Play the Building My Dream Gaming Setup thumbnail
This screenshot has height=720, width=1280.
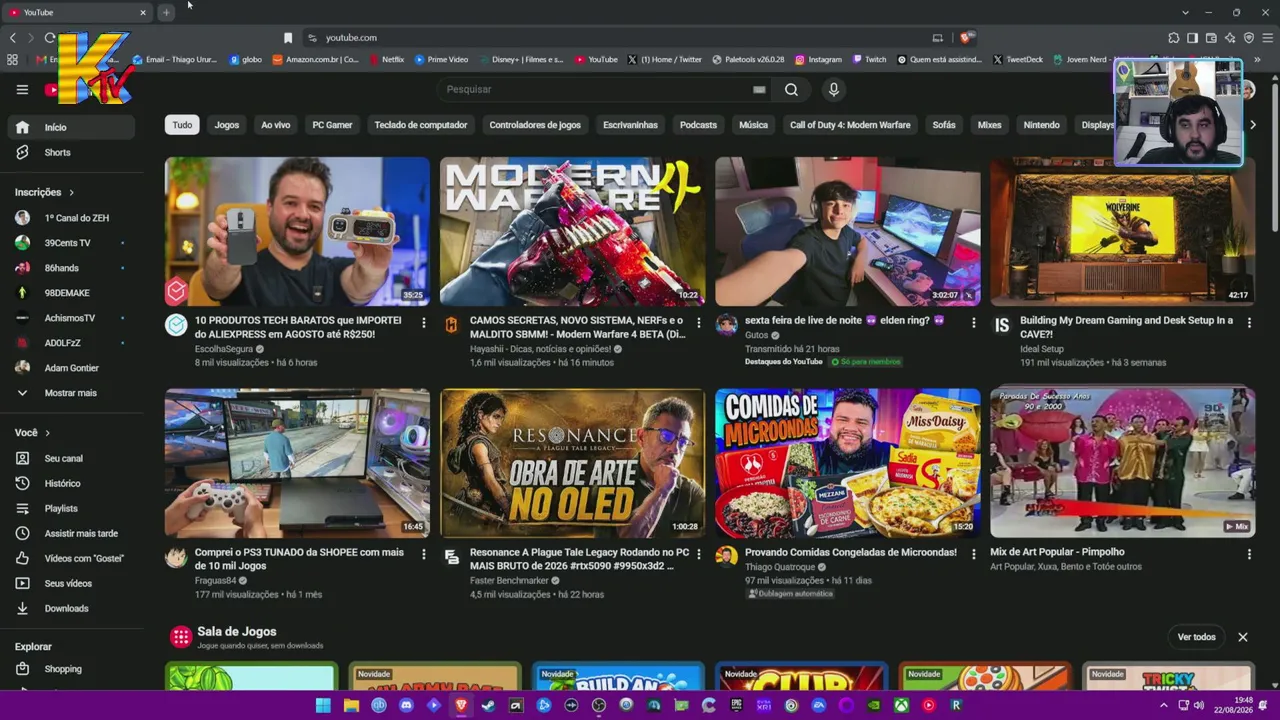pos(1122,231)
